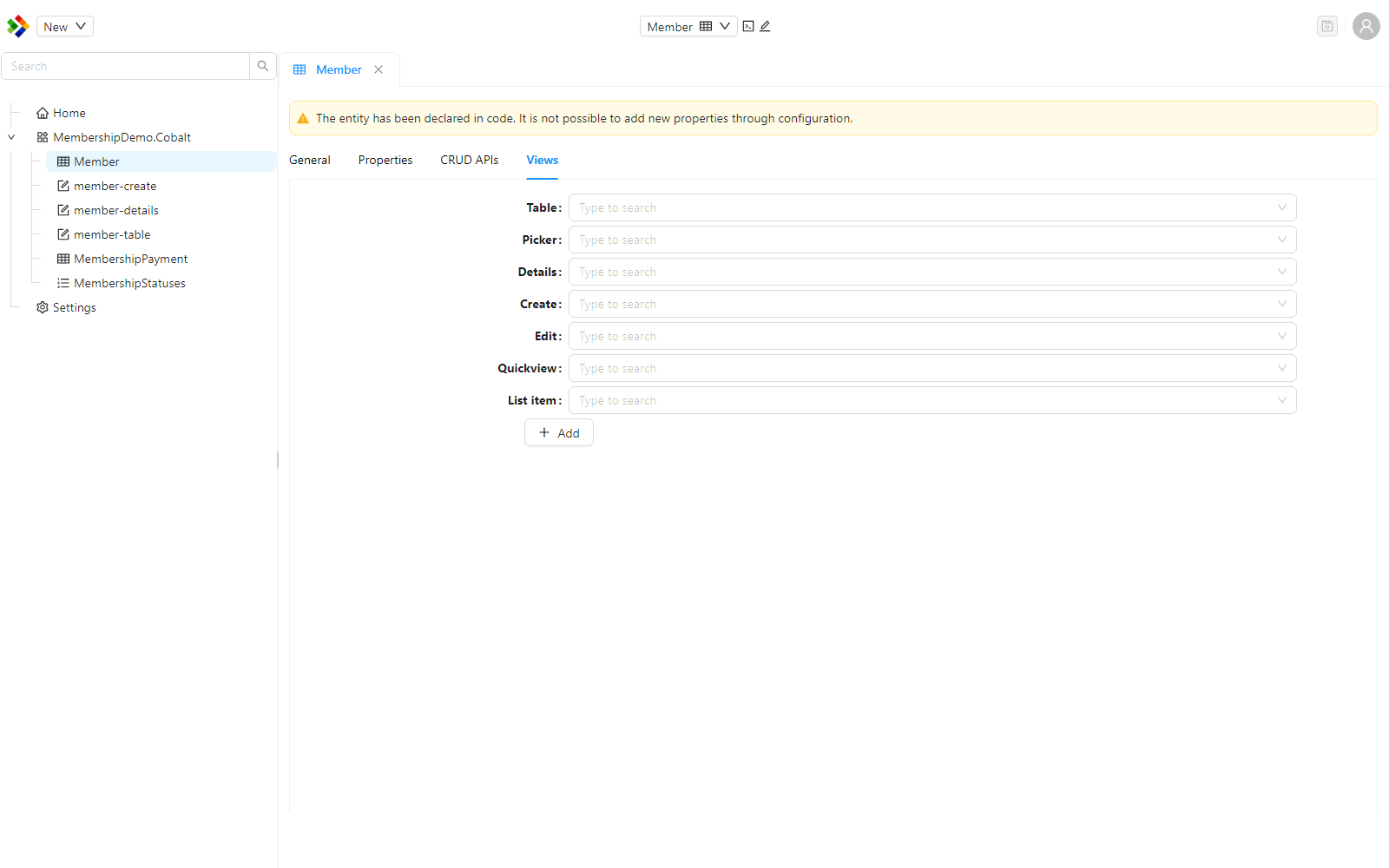Click the save icon in top right
The height and width of the screenshot is (868, 1389).
(1327, 26)
